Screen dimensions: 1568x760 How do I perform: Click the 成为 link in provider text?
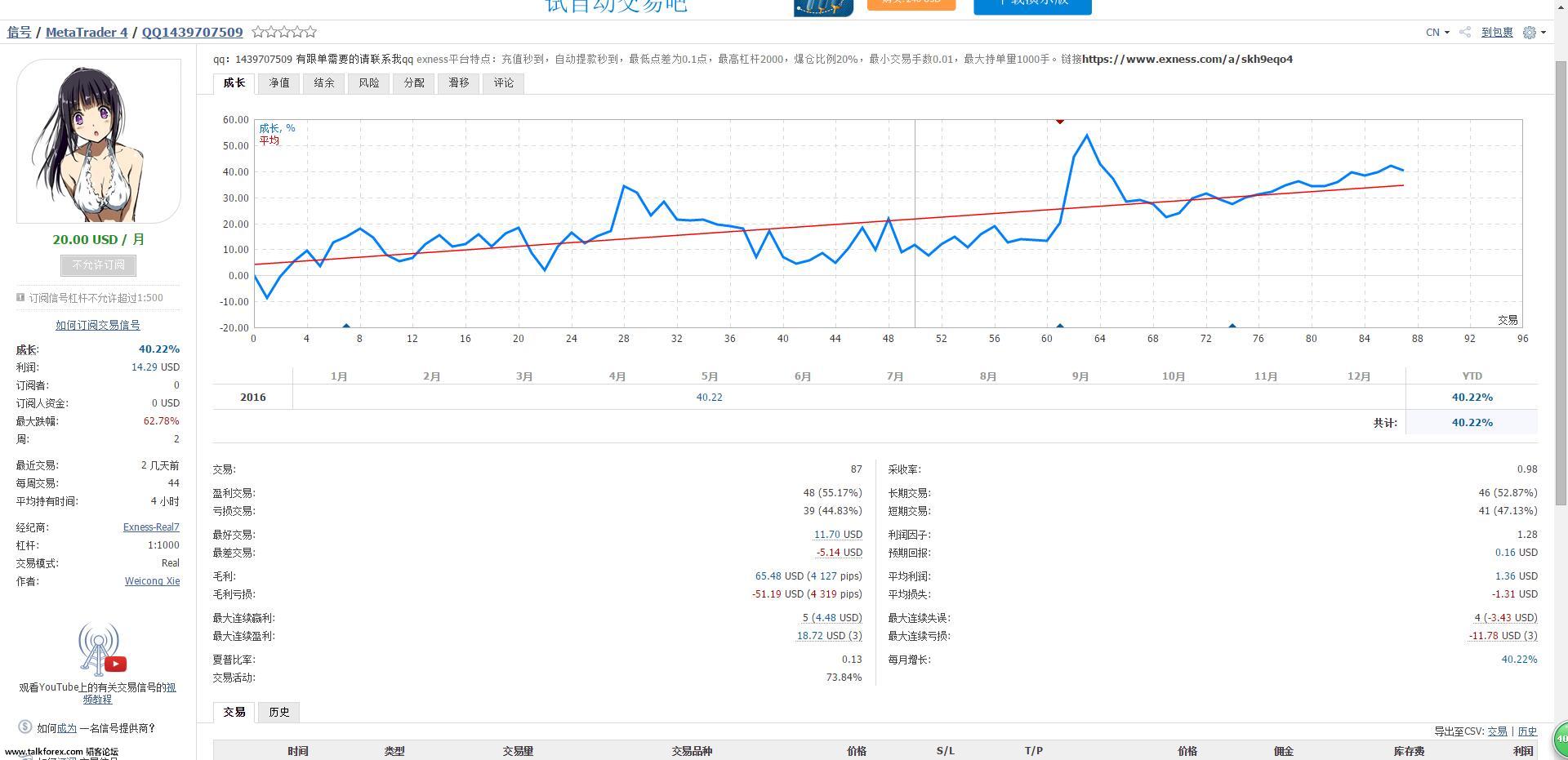click(x=66, y=728)
